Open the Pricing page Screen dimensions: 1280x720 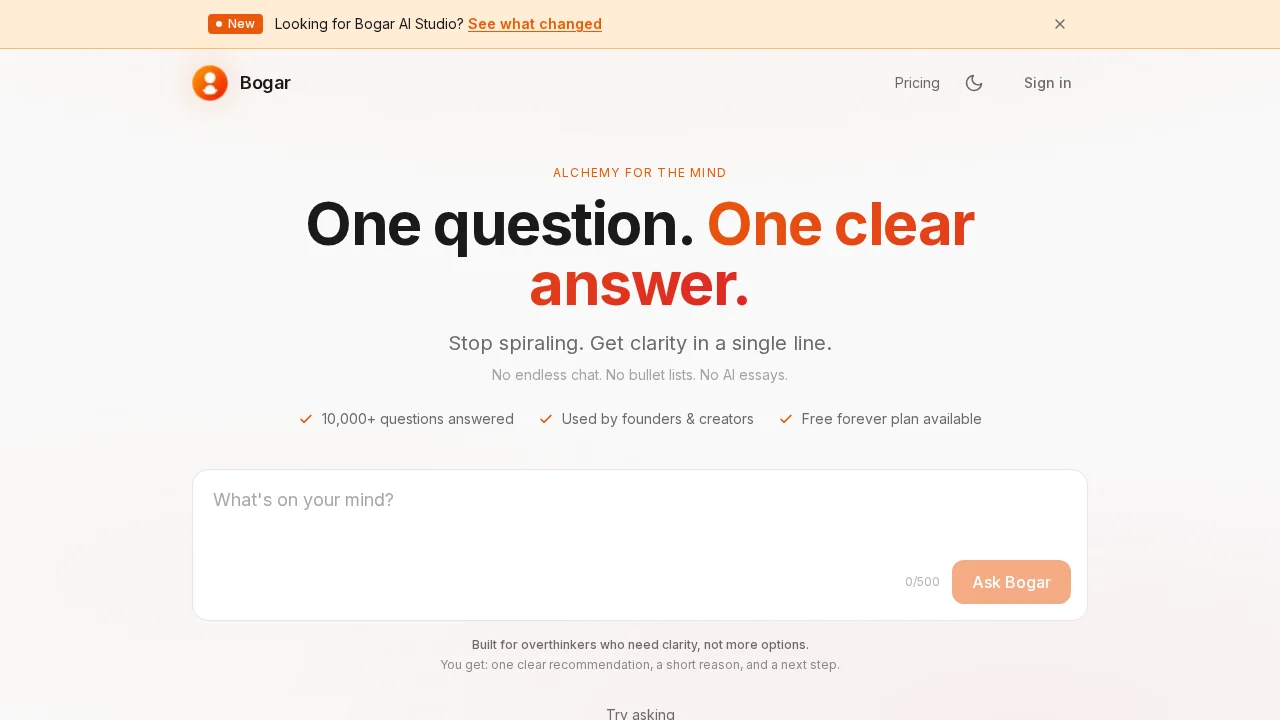click(x=917, y=83)
